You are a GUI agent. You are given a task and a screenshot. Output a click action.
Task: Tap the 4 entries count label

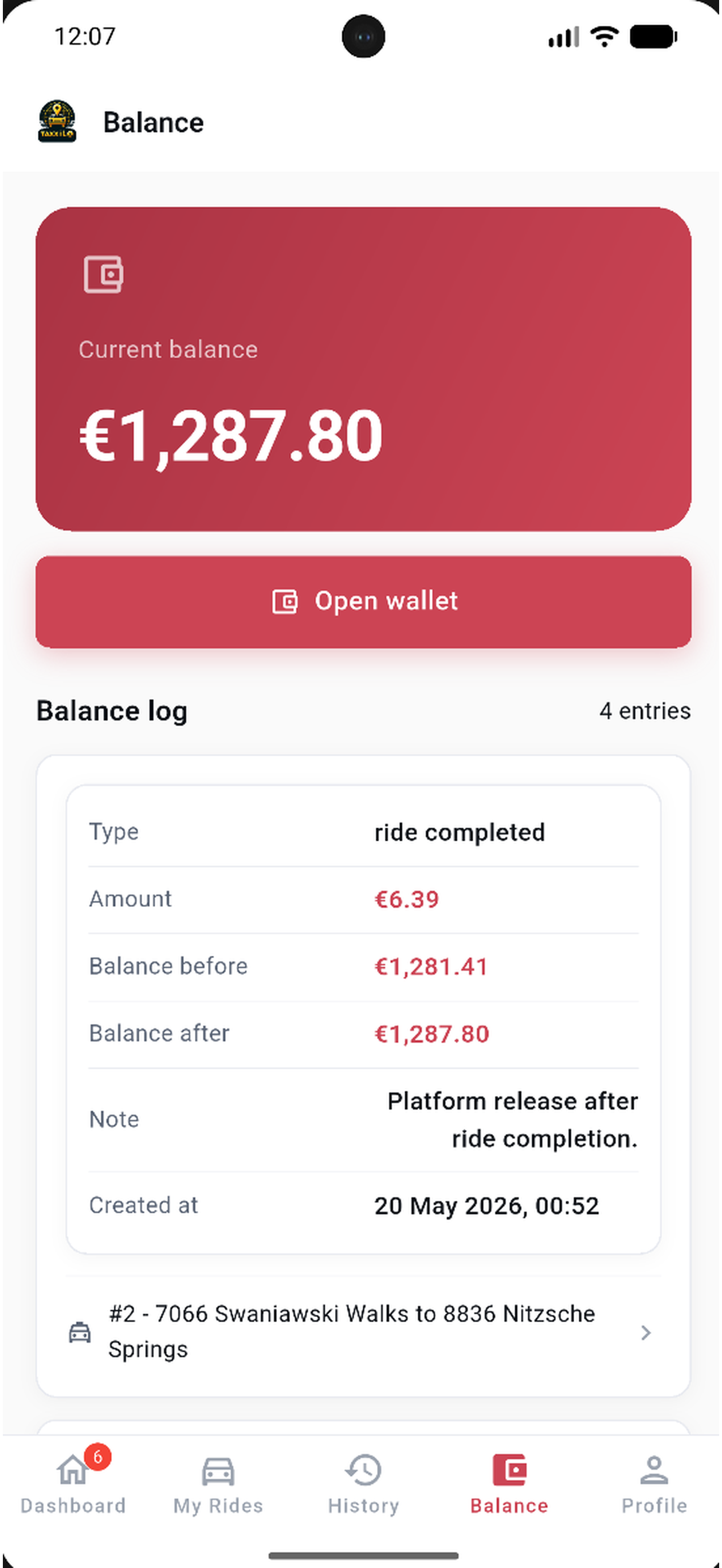[x=645, y=711]
